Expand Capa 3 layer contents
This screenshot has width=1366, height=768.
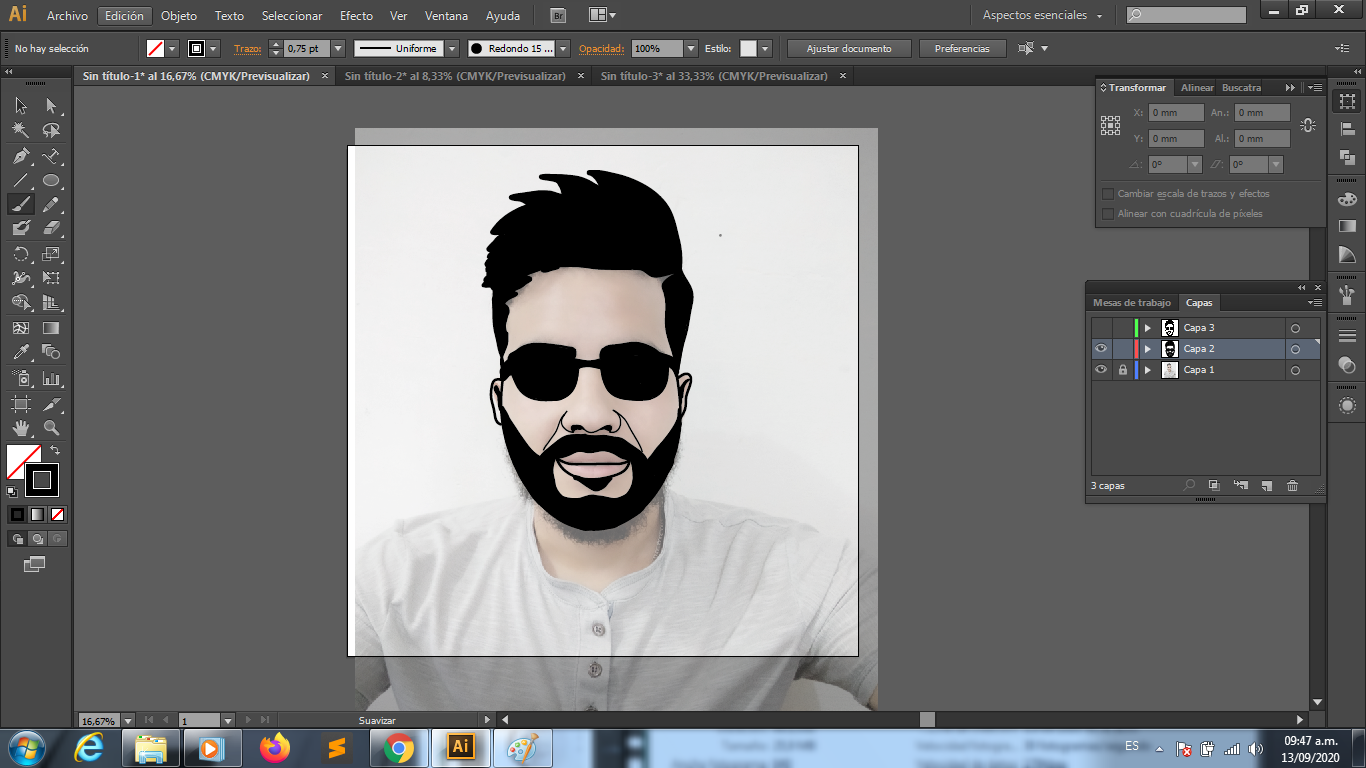1148,328
